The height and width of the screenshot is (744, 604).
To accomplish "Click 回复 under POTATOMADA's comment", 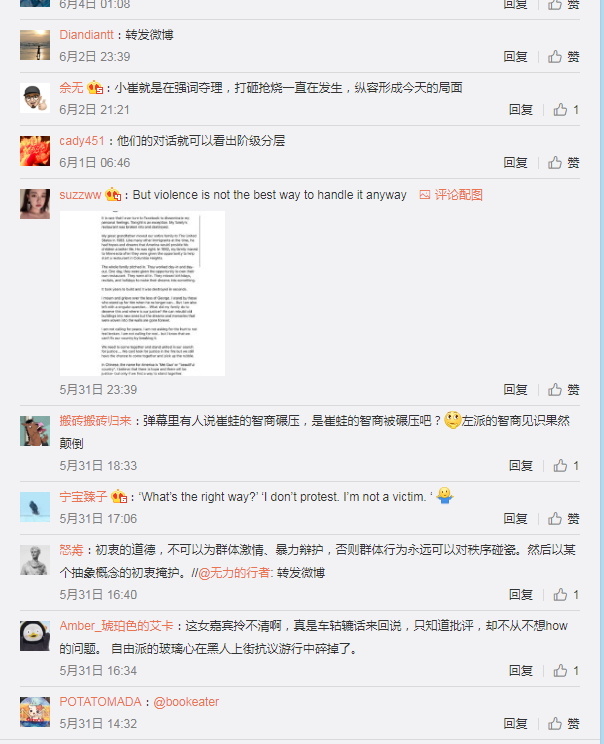I will [x=515, y=724].
